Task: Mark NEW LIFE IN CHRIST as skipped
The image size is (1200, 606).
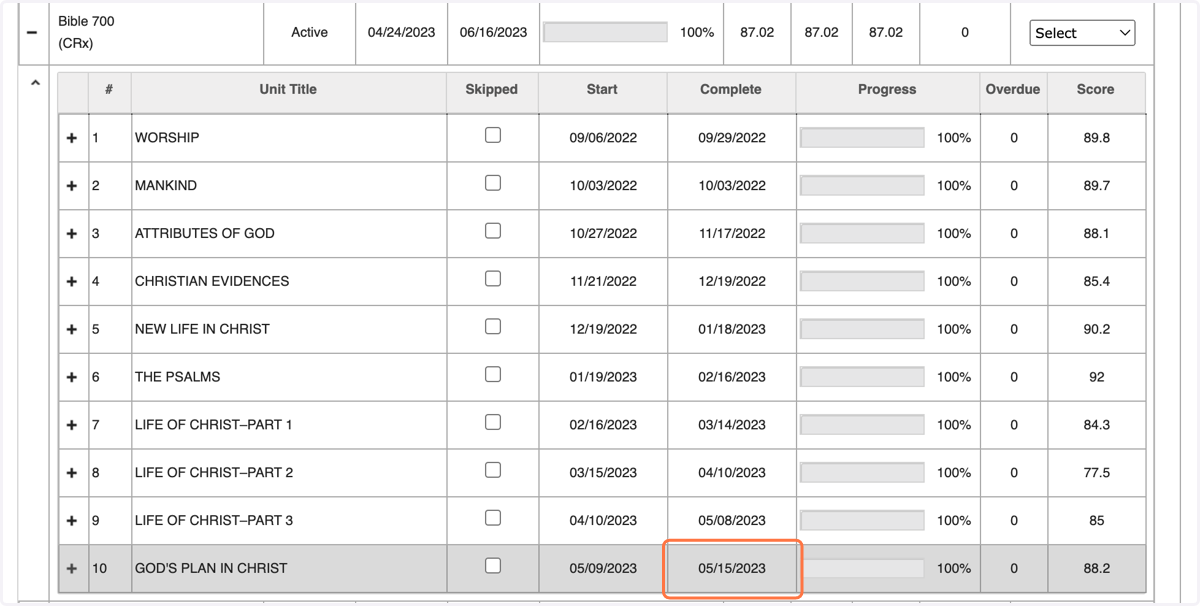Action: (493, 327)
